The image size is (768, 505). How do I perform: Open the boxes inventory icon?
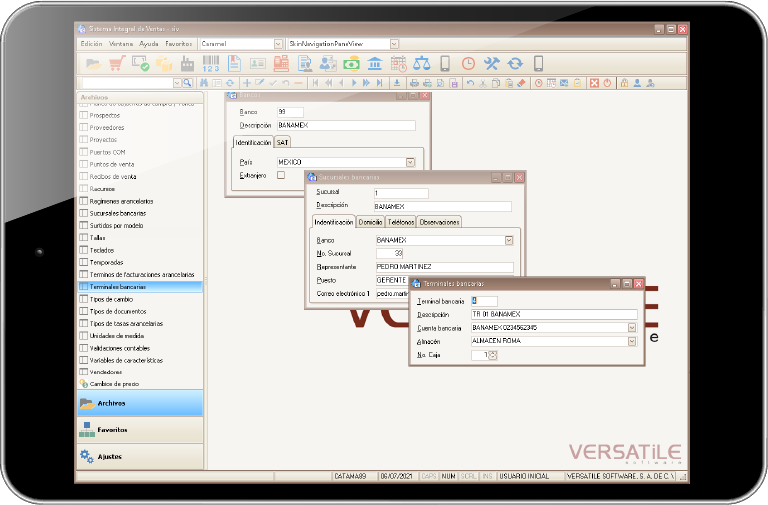[x=164, y=64]
